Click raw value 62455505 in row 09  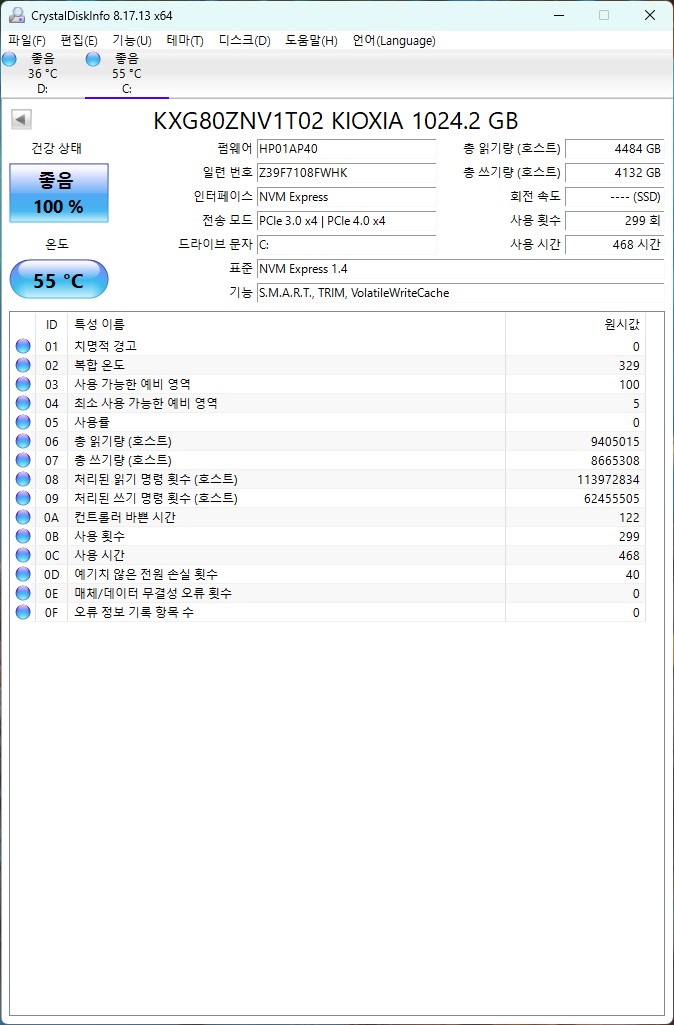tap(612, 498)
